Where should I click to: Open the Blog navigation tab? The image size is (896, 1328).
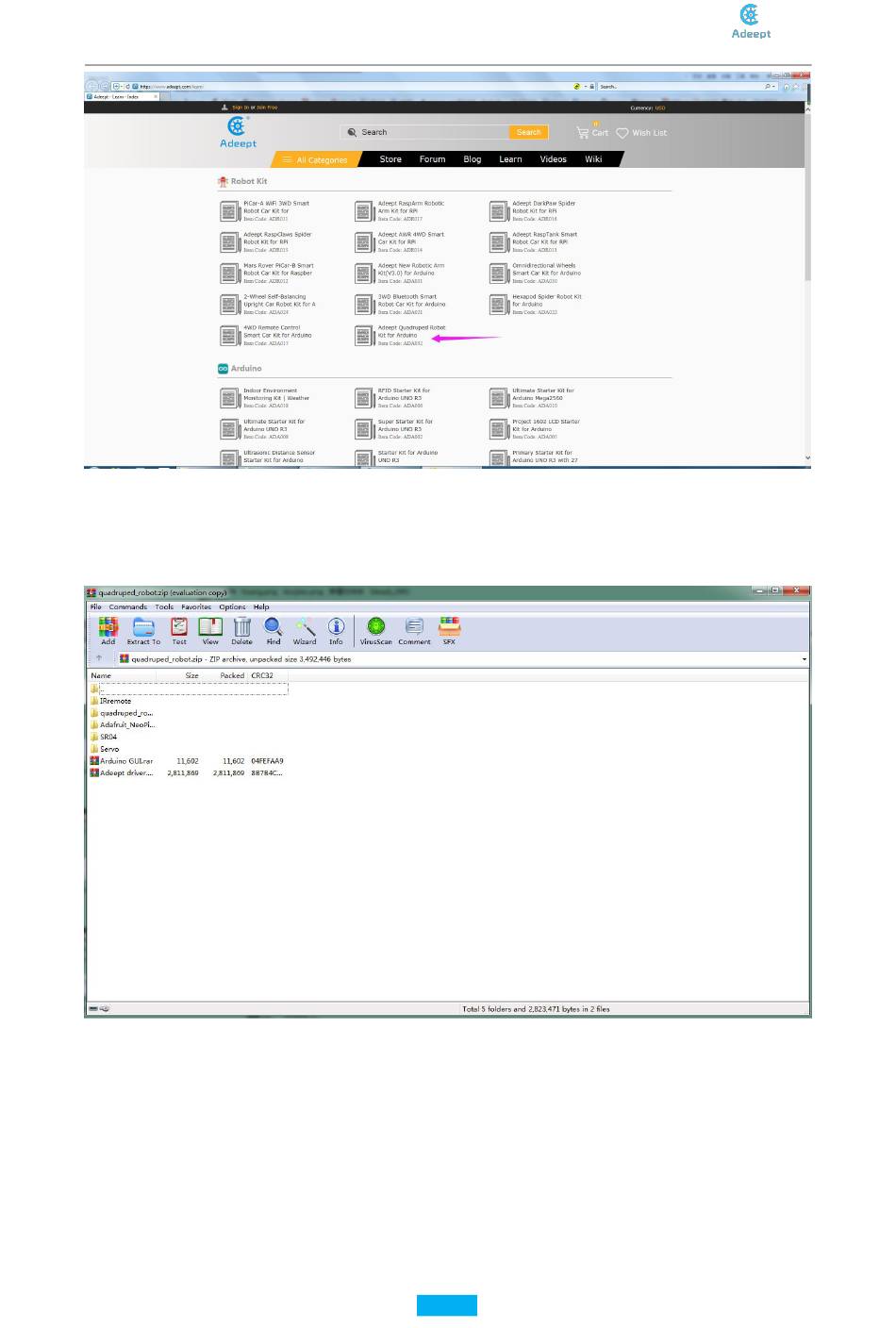click(473, 159)
